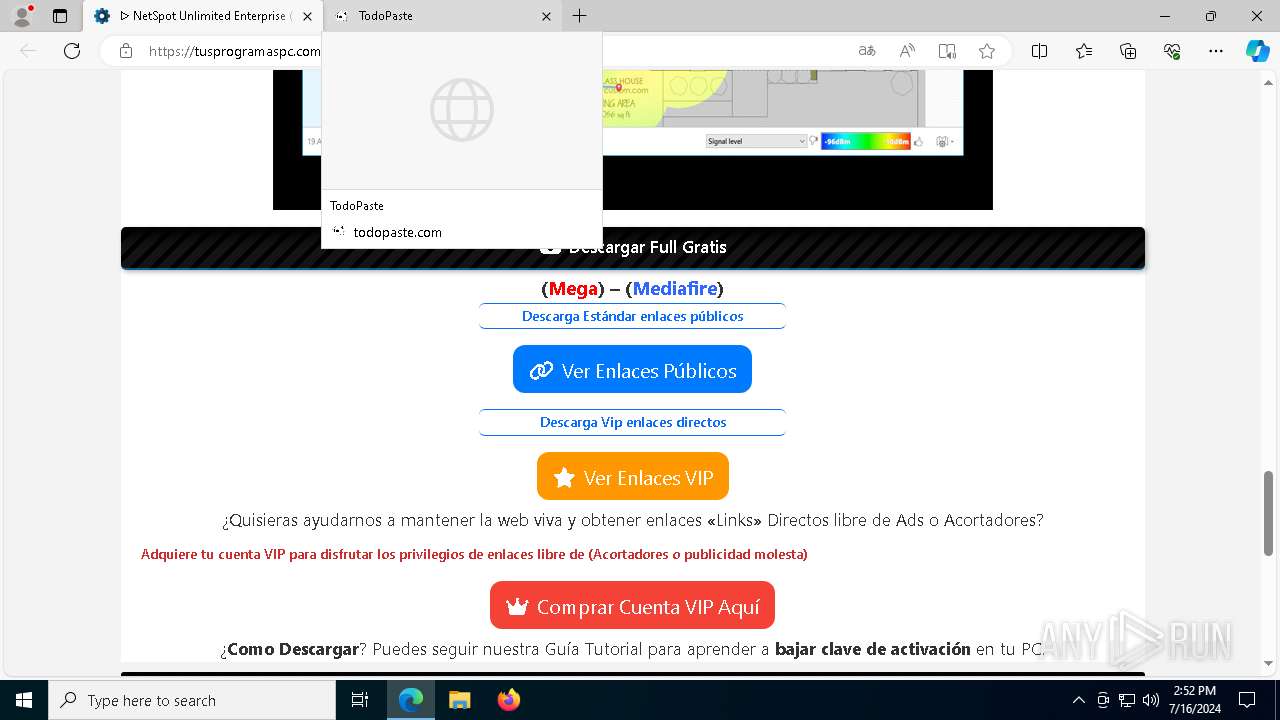
Task: Open the Copilot sidebar
Action: tap(1258, 51)
